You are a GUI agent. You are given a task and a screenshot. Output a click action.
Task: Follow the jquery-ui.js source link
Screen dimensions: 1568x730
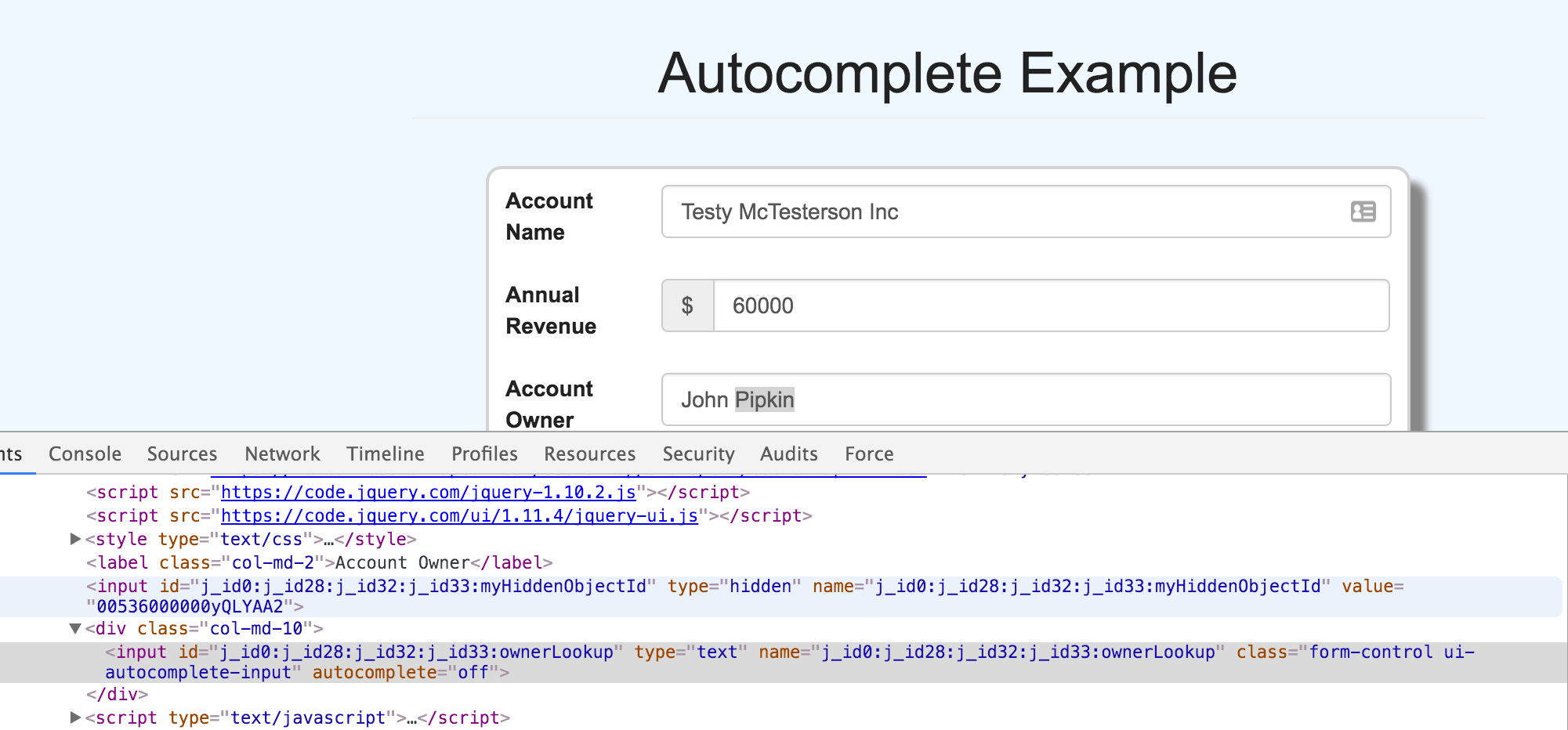(x=459, y=516)
